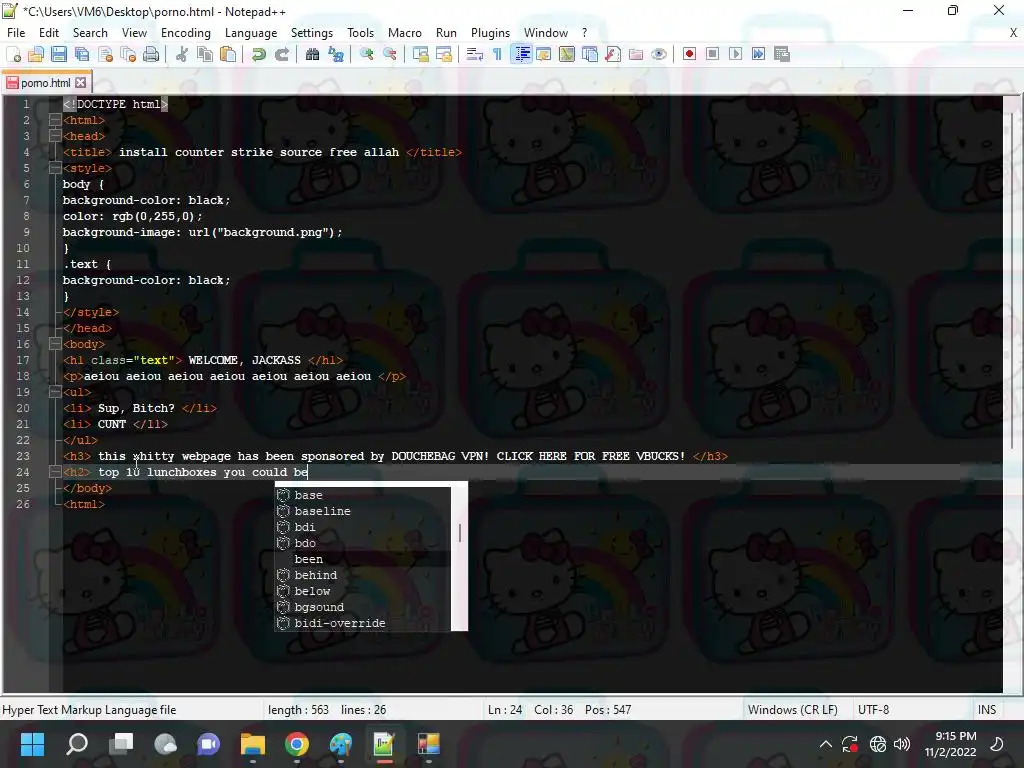1024x768 pixels.
Task: Open the Plugins menu
Action: coord(490,33)
